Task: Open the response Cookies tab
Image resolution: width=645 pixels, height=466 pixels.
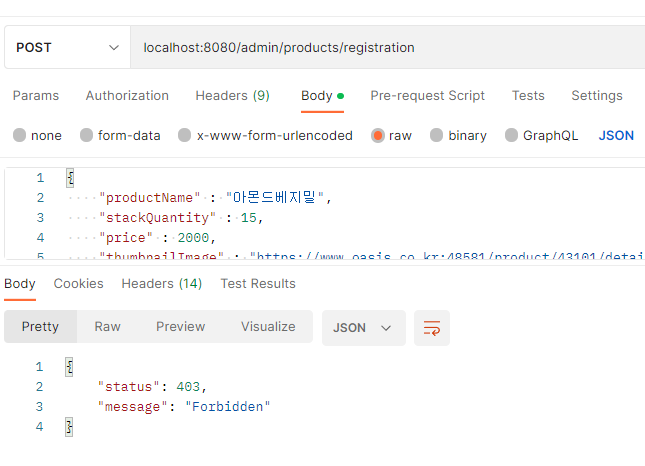Action: 79,284
